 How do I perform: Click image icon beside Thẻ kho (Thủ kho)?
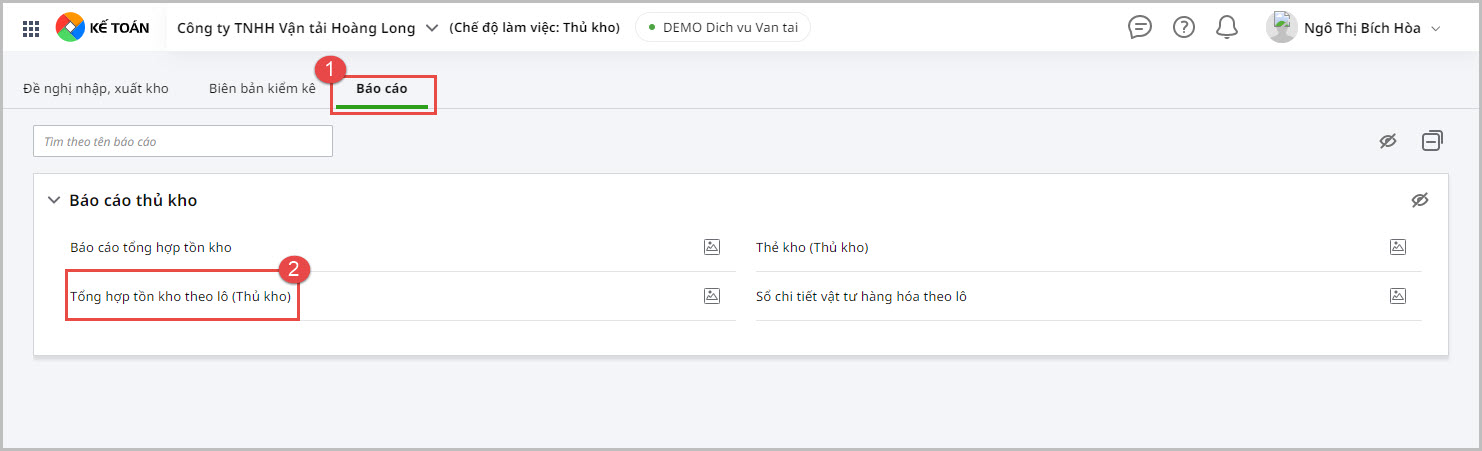click(x=1398, y=247)
